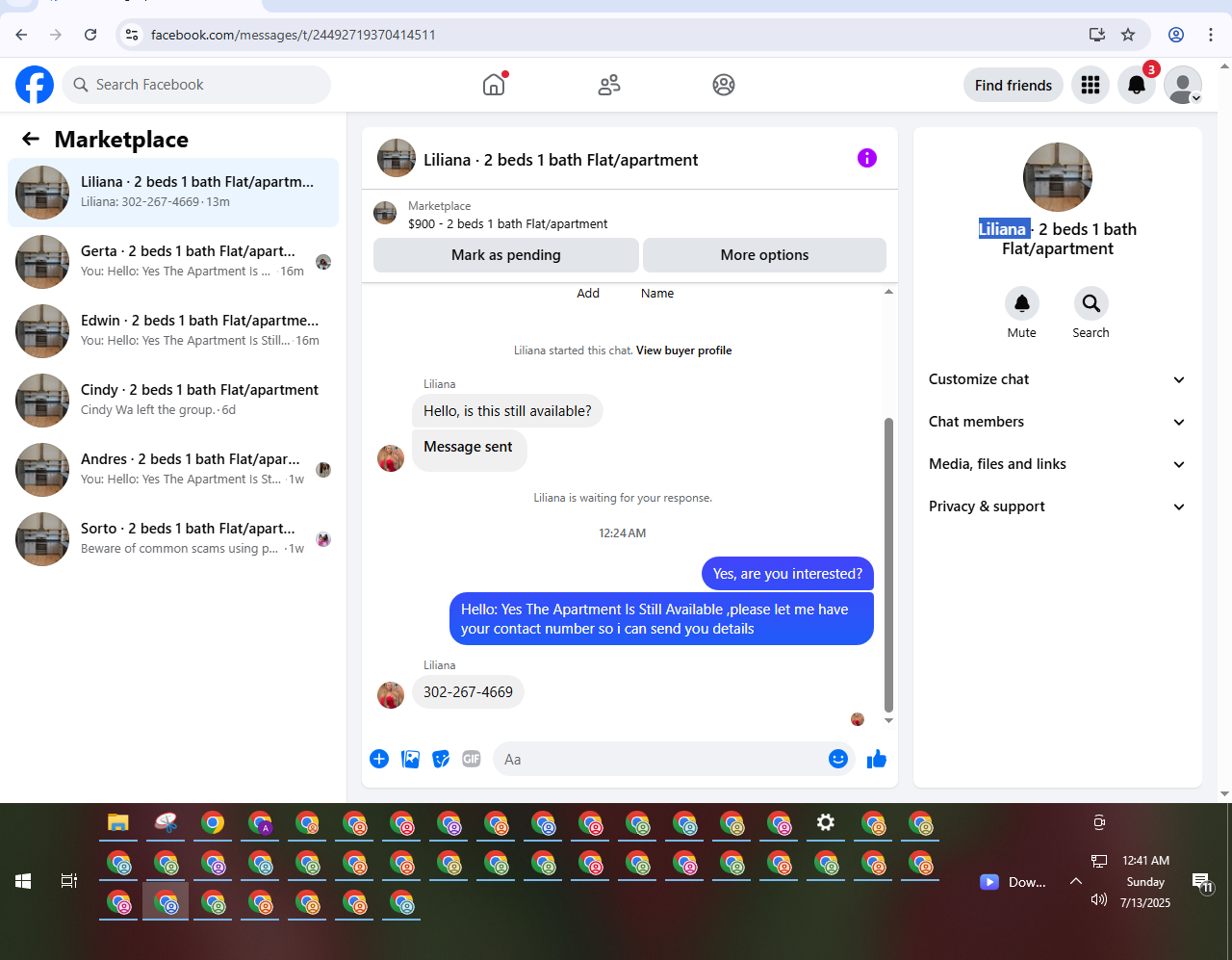This screenshot has height=960, width=1232.
Task: Open Andres conversation in list
Action: point(173,470)
